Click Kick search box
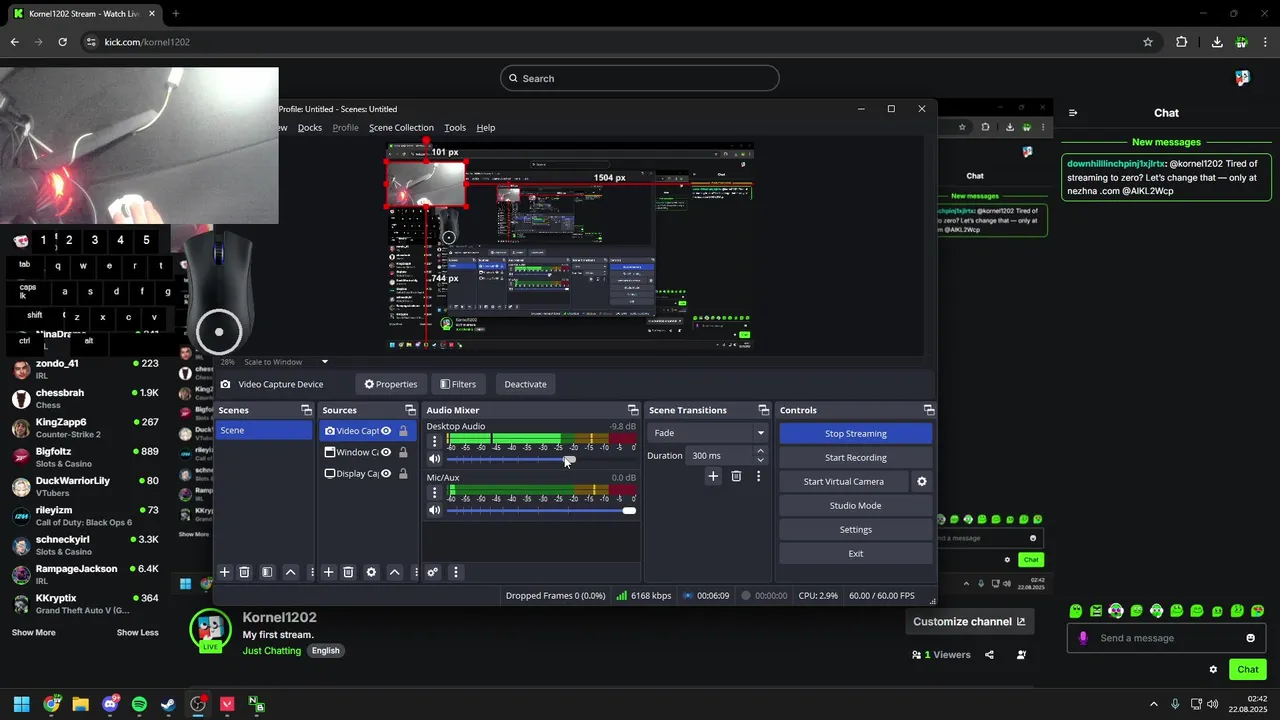 640,78
